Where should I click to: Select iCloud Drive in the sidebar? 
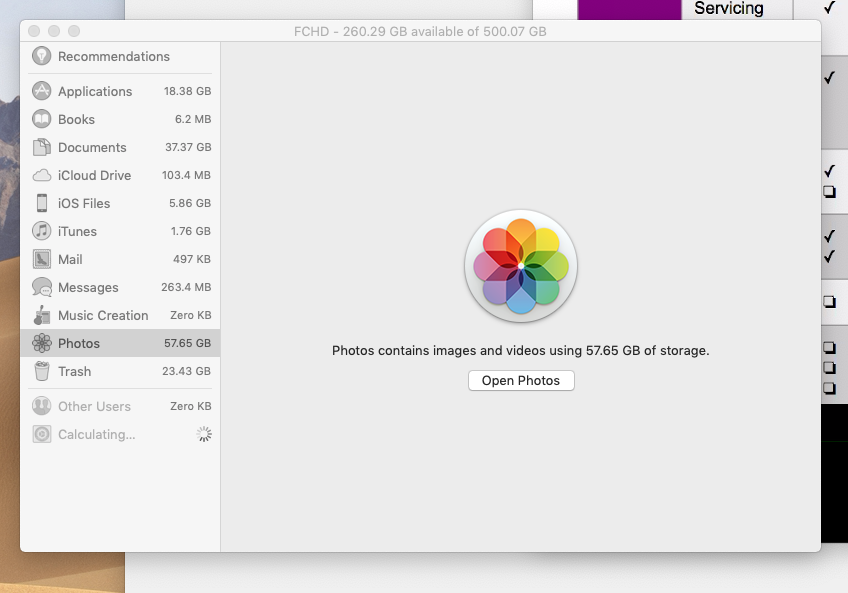click(x=94, y=175)
